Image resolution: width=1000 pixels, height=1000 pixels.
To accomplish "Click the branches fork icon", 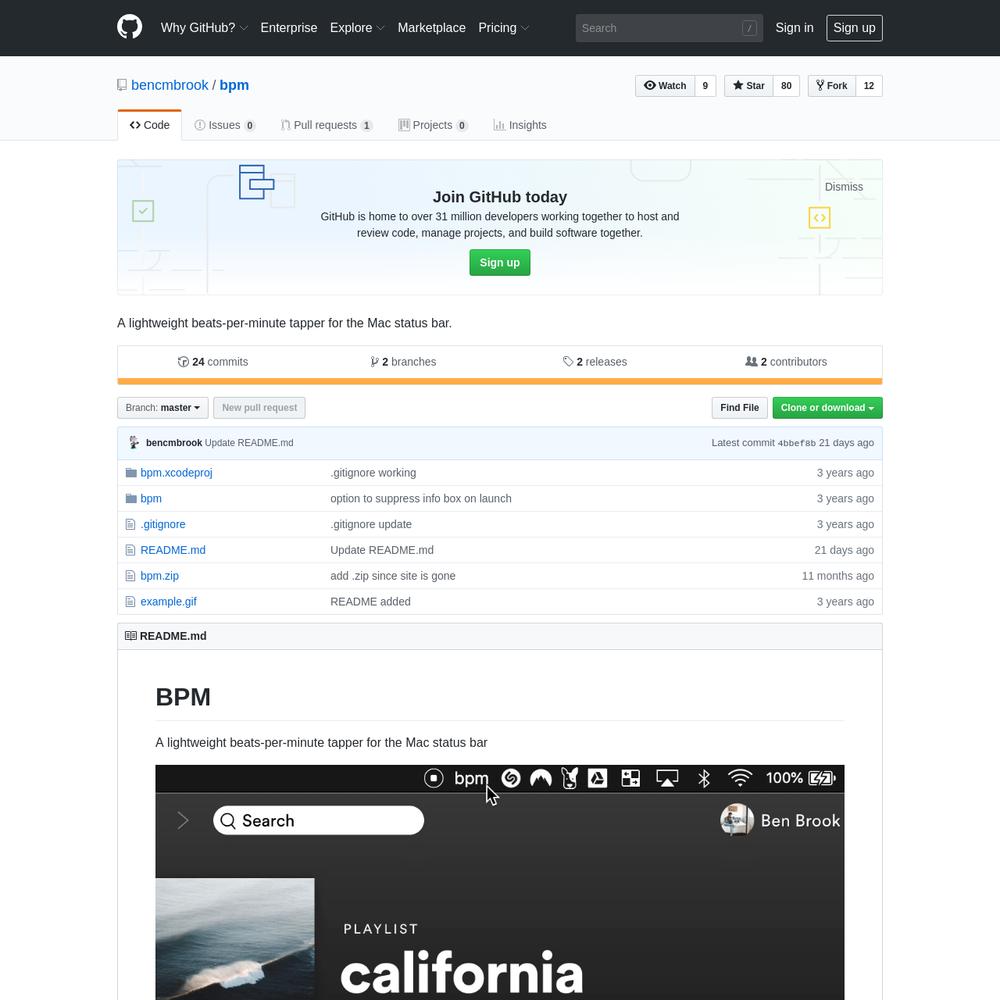I will (374, 362).
